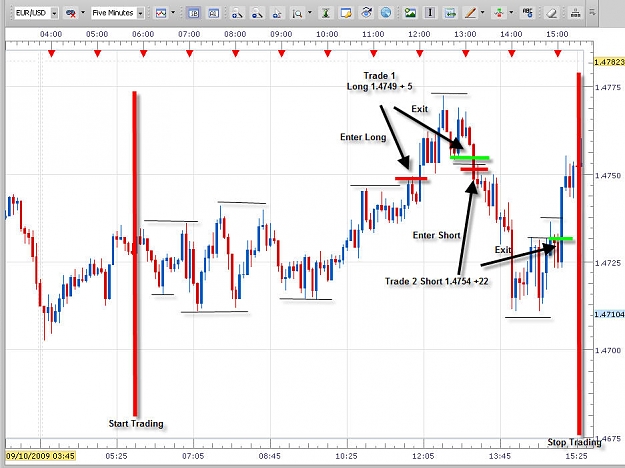Select the zoom in magnifier tool
The image size is (625, 468).
click(237, 13)
